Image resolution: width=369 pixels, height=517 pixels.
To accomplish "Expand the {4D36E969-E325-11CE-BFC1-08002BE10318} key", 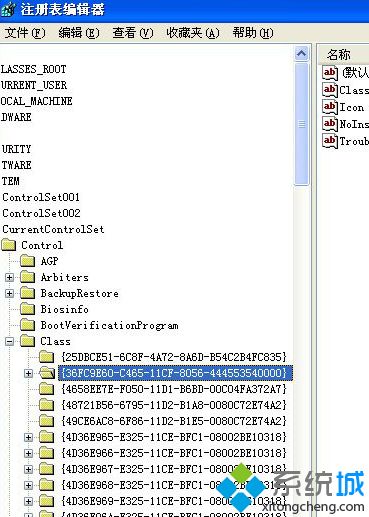I will 29,501.
